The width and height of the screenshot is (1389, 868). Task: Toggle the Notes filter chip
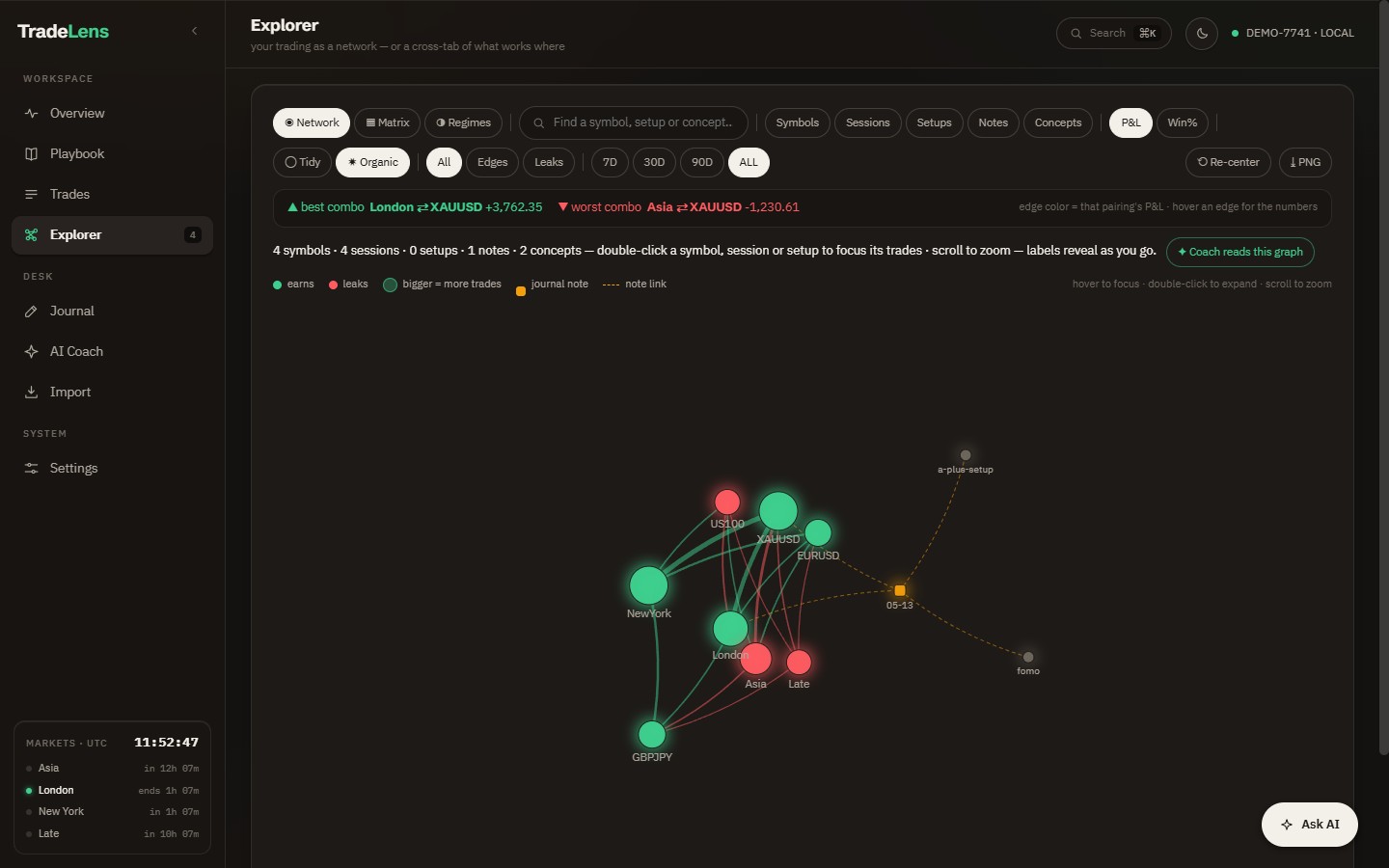click(993, 122)
